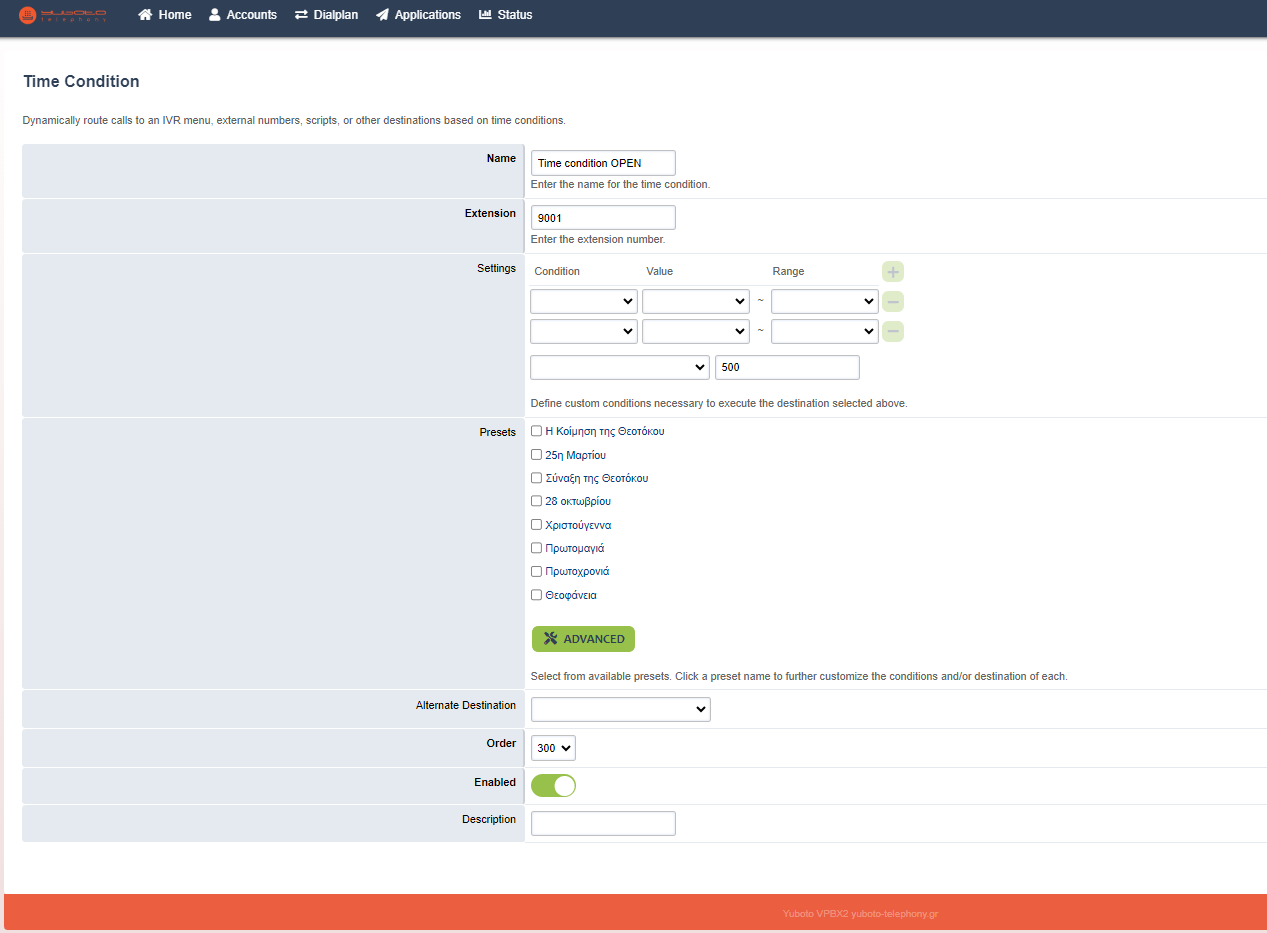Open the 28 οκτωβρίου preset link

point(578,502)
